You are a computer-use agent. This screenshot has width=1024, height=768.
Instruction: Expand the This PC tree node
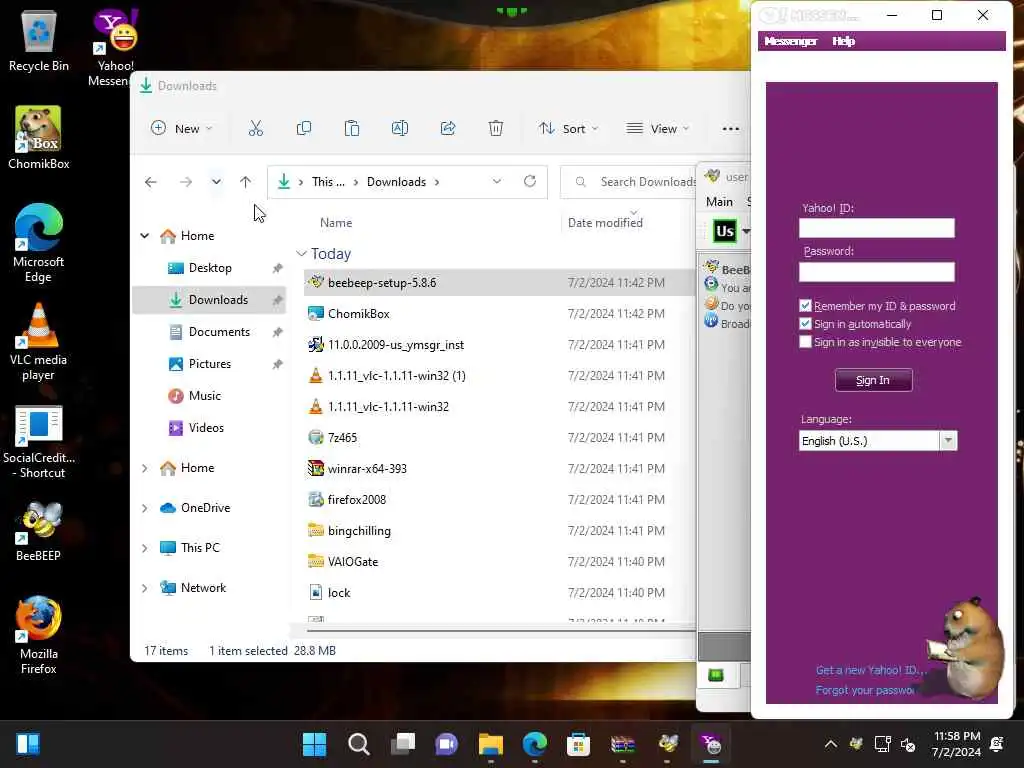tap(144, 548)
